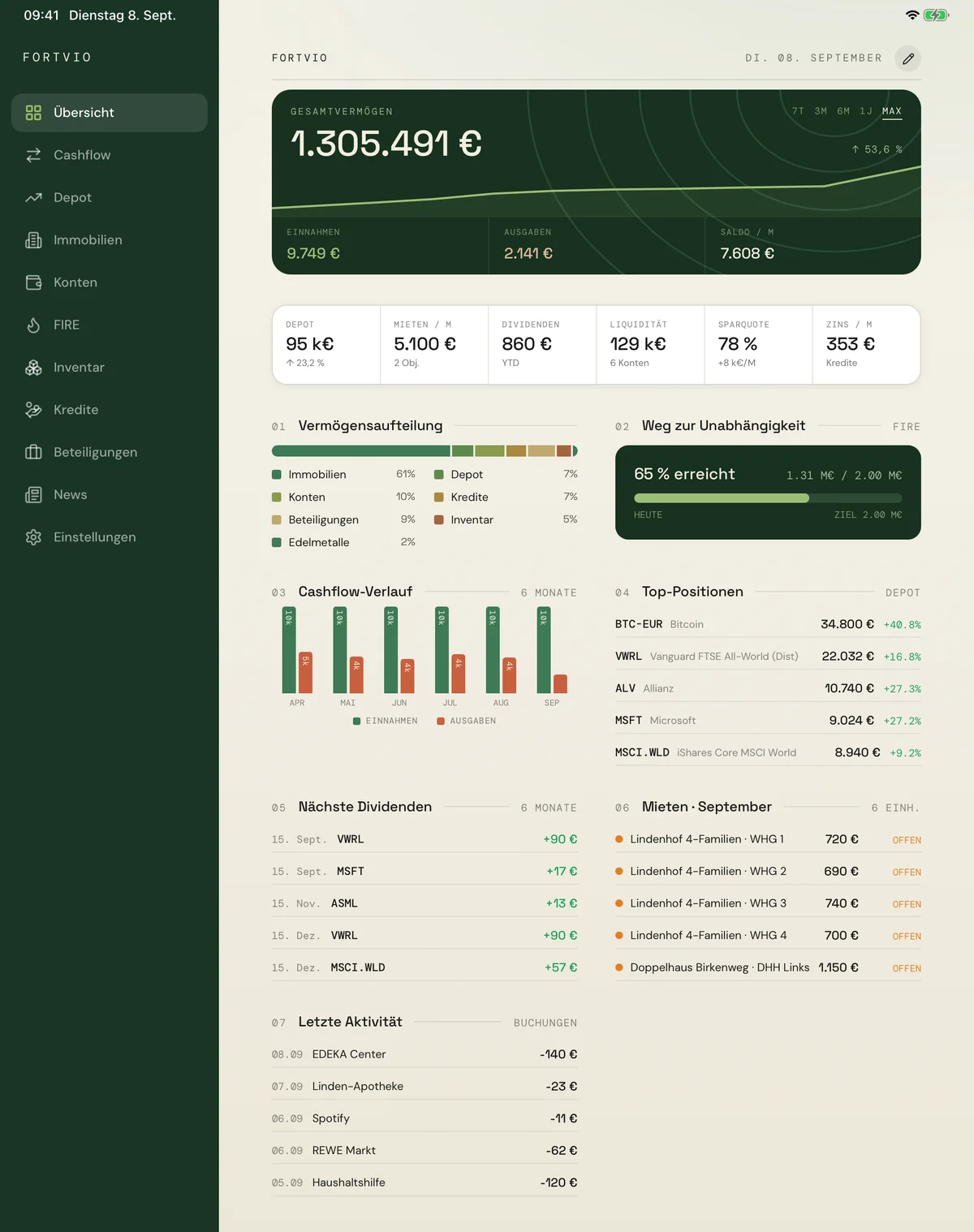974x1232 pixels.
Task: Click the Cashflow arrows icon
Action: point(33,155)
